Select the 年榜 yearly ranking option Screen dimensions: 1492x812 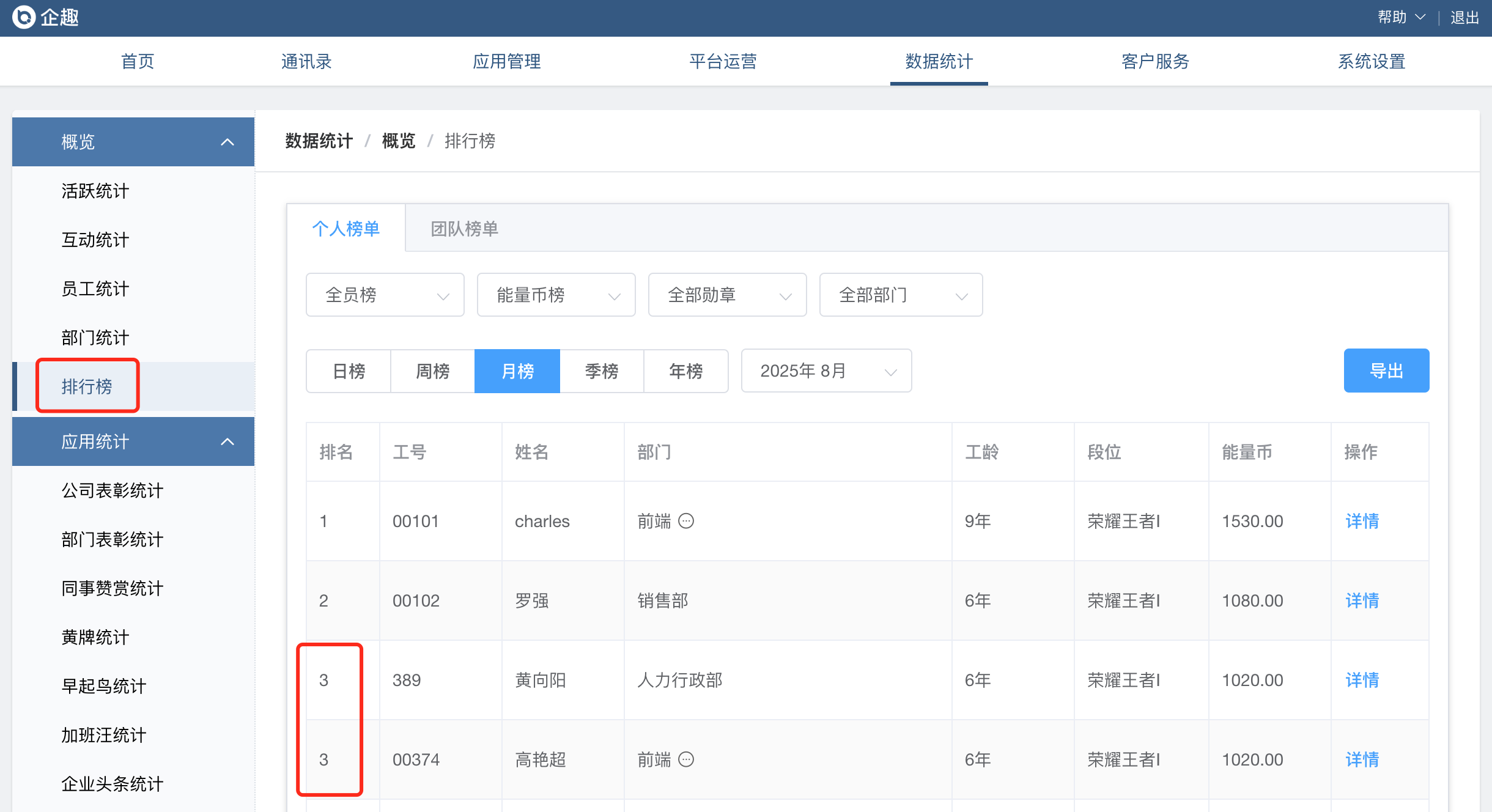click(x=685, y=371)
